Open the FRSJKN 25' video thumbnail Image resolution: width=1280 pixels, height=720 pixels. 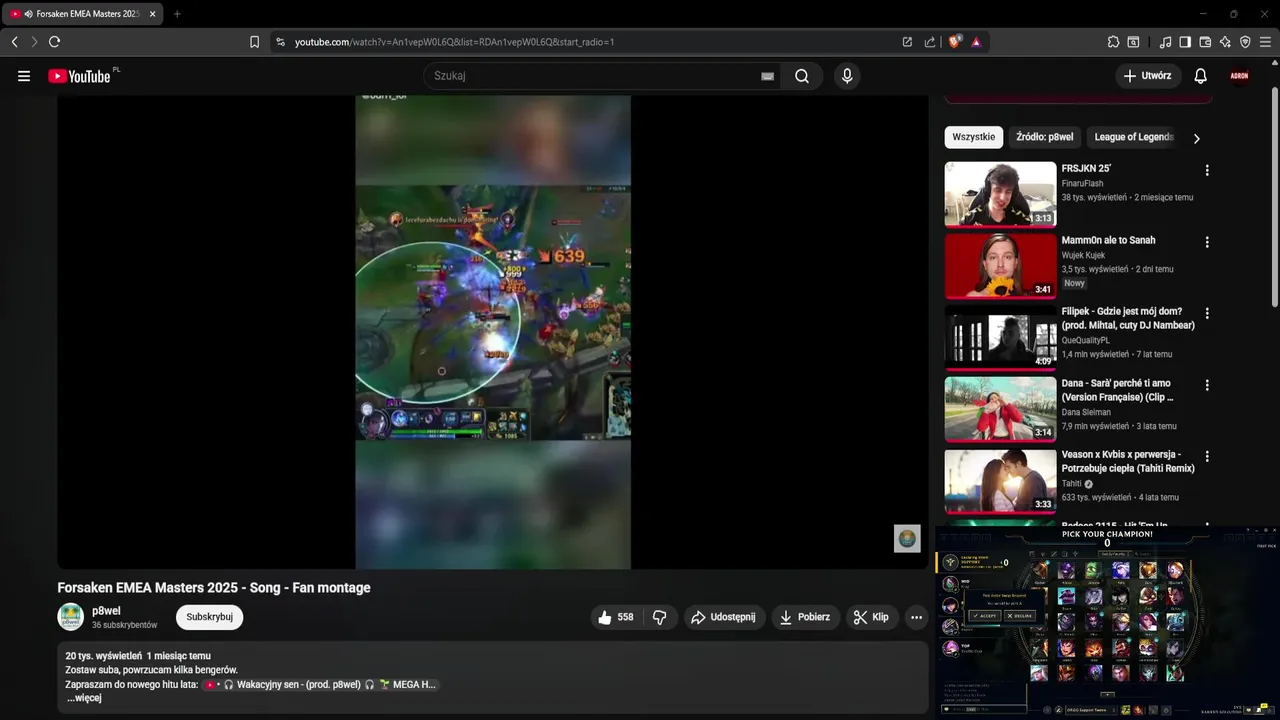[1000, 194]
